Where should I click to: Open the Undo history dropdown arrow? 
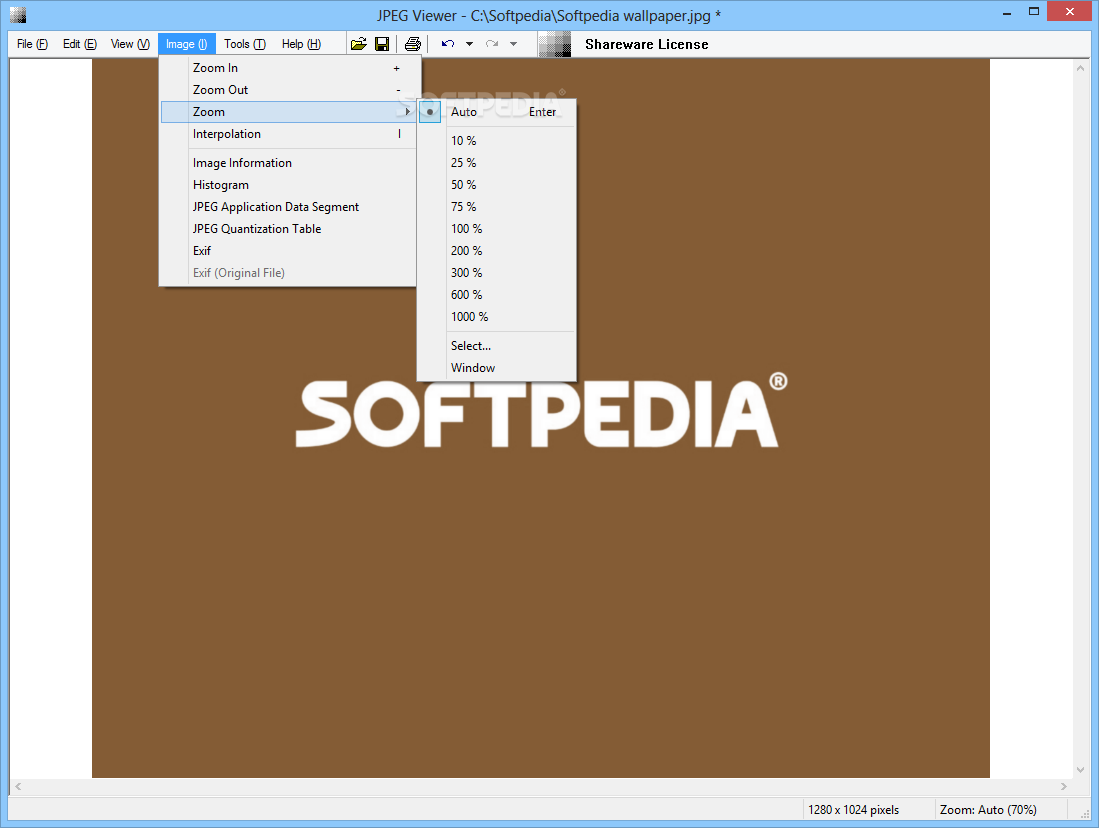click(x=470, y=44)
